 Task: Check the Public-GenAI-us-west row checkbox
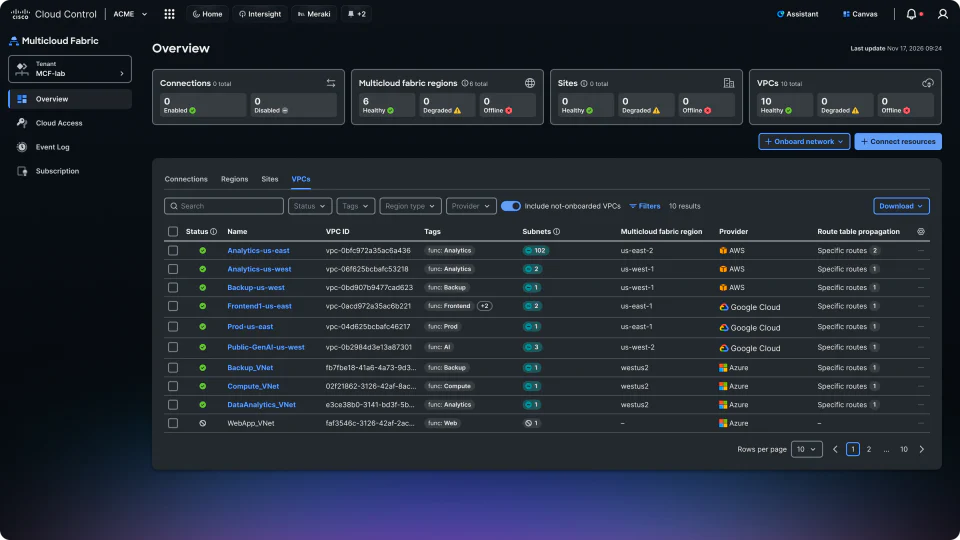point(173,347)
